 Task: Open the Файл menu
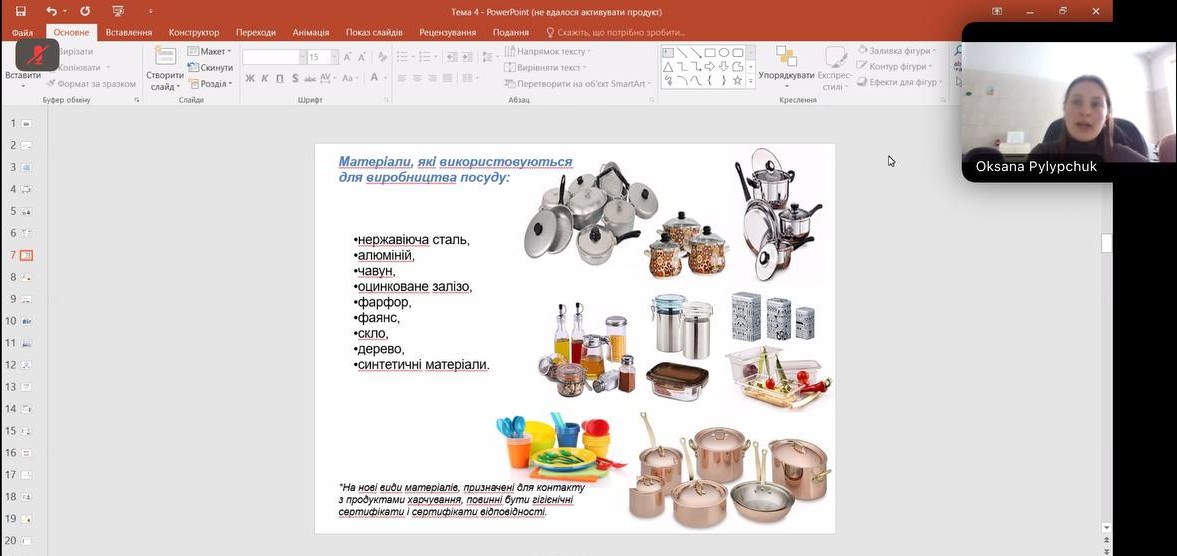[x=23, y=32]
